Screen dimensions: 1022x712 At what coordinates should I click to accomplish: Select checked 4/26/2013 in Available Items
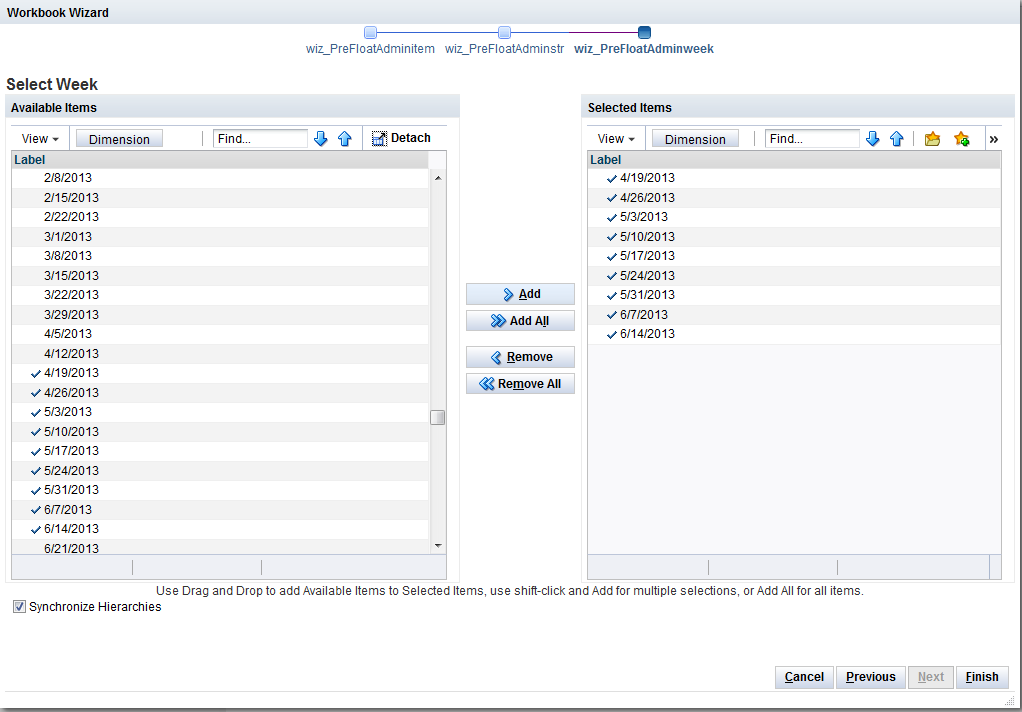coord(220,393)
